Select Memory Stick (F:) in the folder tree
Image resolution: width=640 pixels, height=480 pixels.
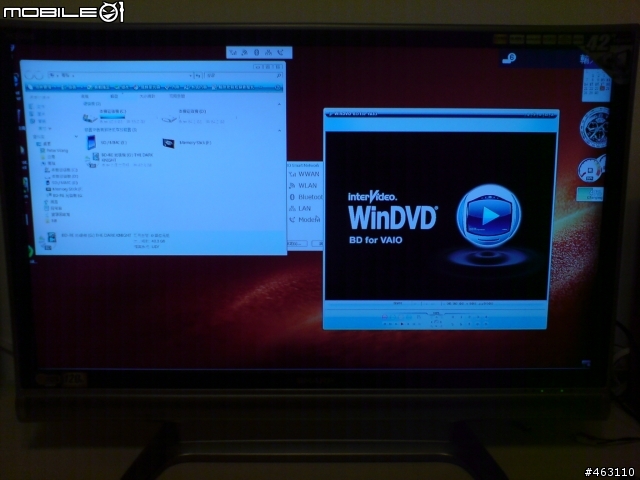[x=64, y=189]
